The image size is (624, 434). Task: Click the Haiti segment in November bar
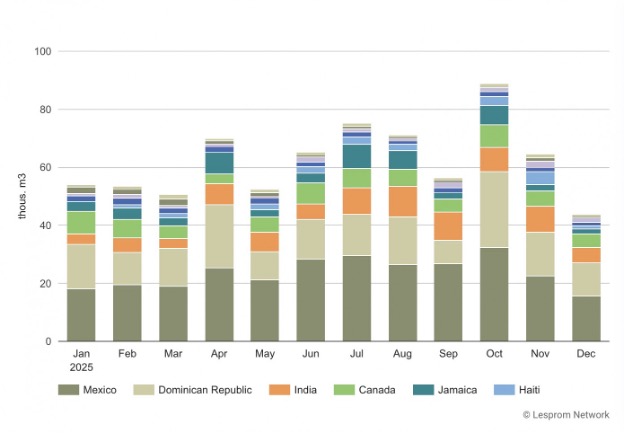(x=540, y=177)
